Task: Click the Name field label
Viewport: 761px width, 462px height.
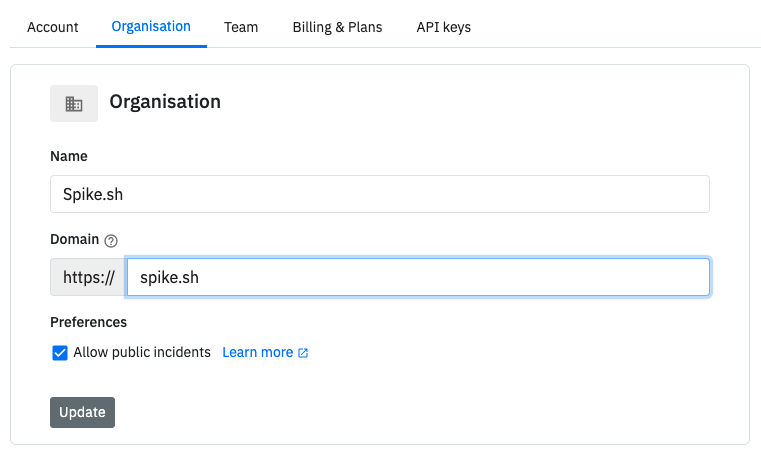Action: pos(69,156)
